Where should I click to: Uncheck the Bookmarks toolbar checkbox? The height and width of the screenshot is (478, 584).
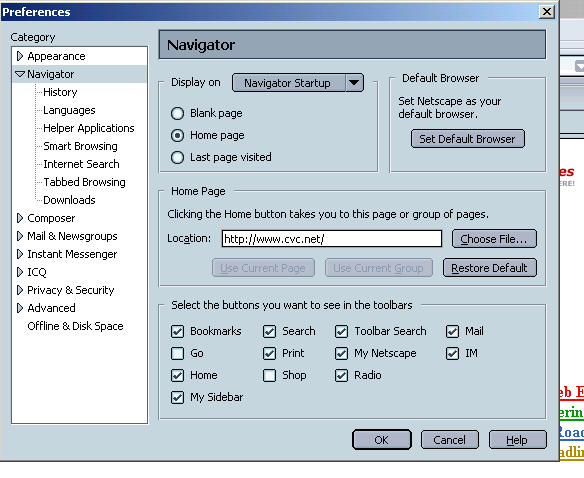tap(177, 331)
